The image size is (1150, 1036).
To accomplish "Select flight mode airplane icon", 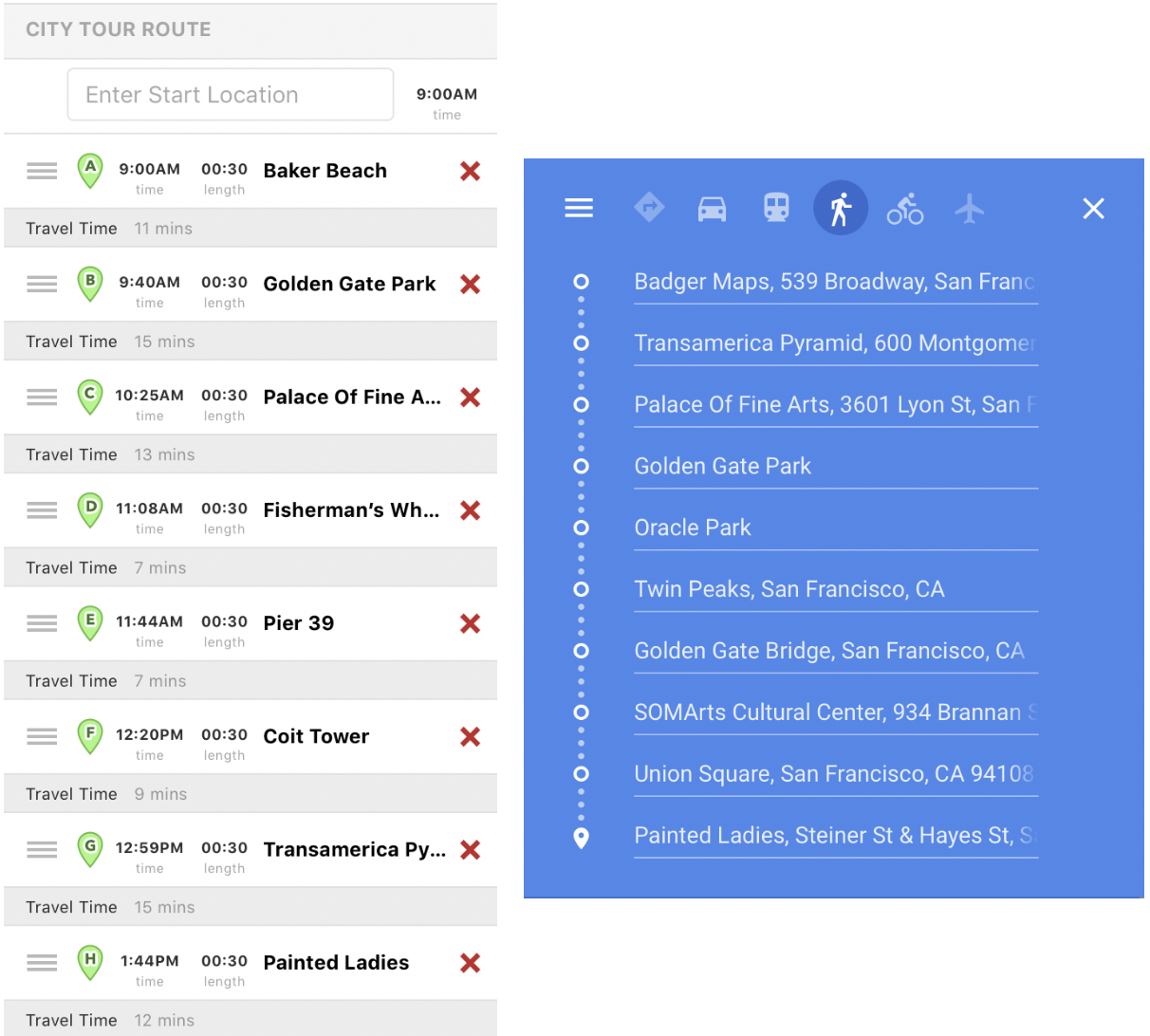I will (969, 208).
